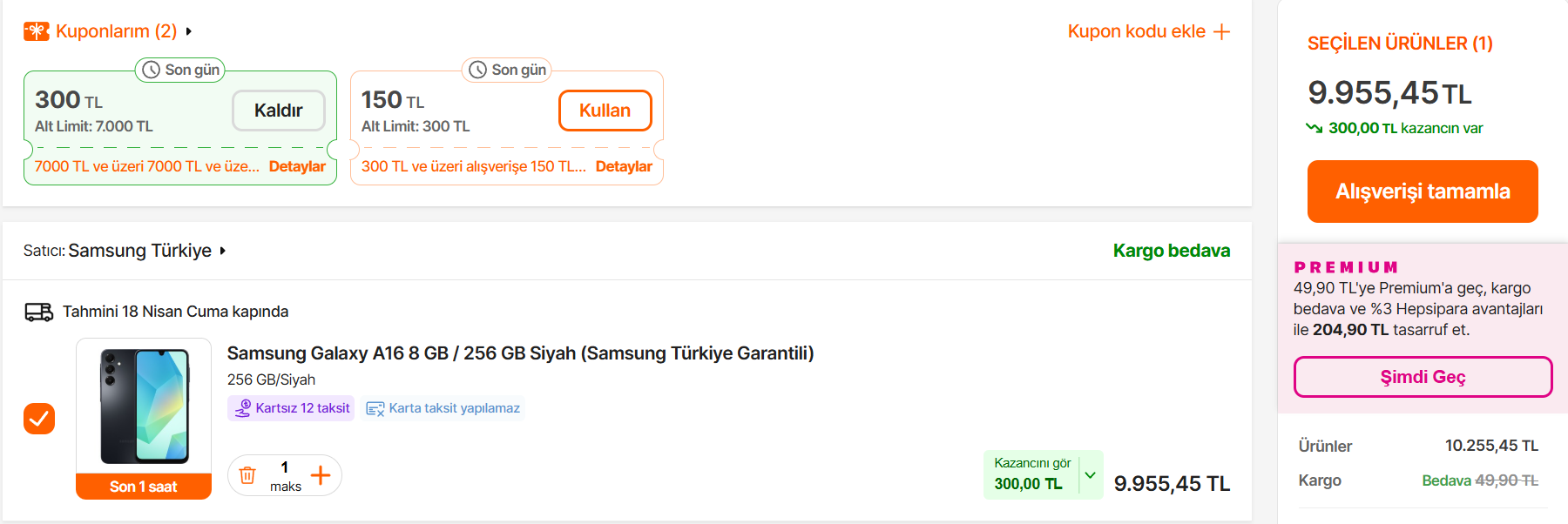Viewport: 1568px width, 524px height.
Task: Click the coupon gift icon
Action: tap(36, 31)
